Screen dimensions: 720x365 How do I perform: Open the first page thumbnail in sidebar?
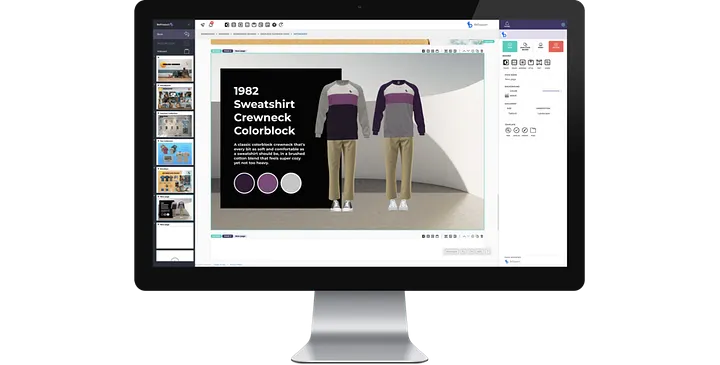(175, 69)
